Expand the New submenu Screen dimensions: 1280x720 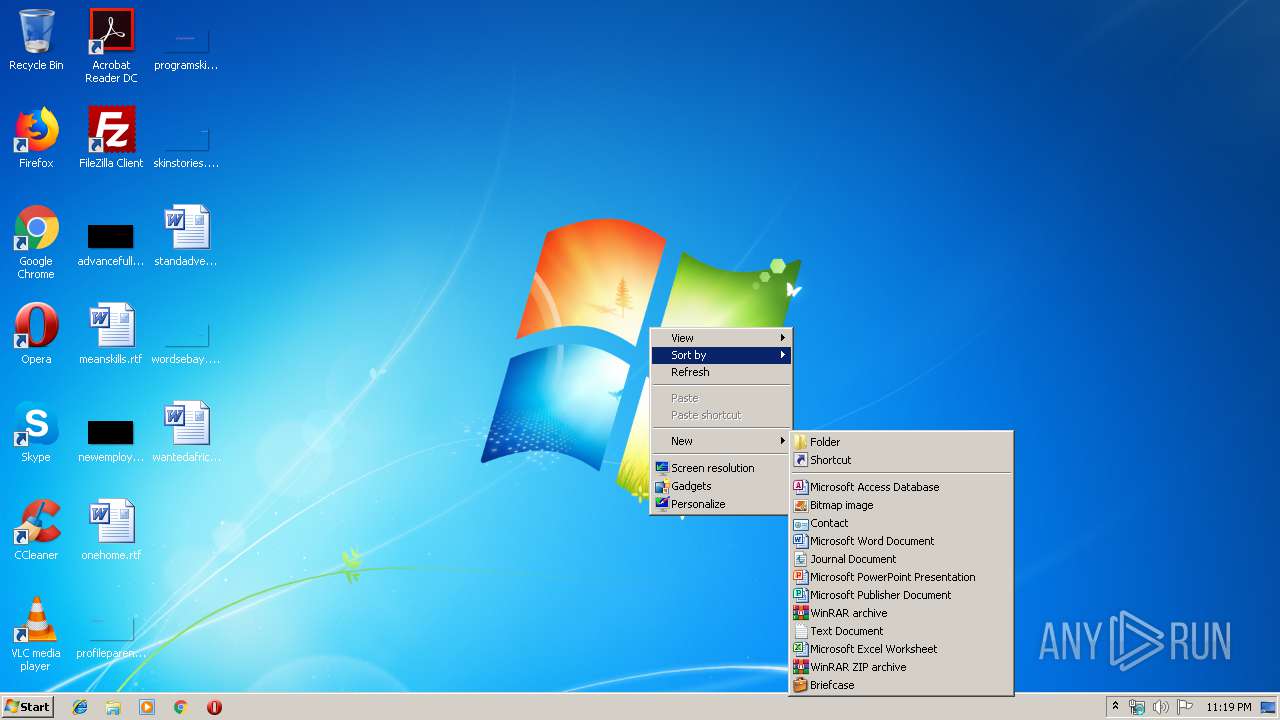(721, 441)
